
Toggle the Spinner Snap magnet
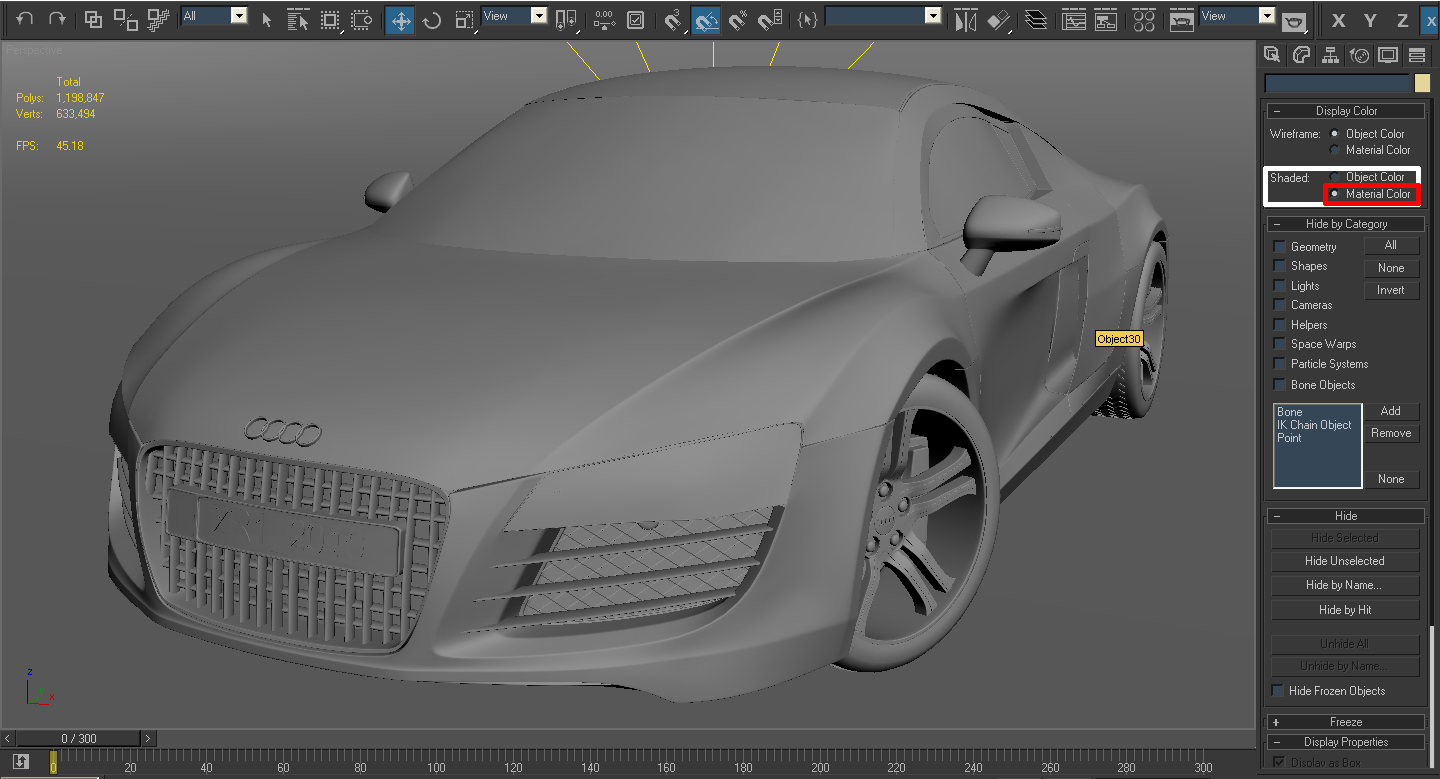[770, 19]
